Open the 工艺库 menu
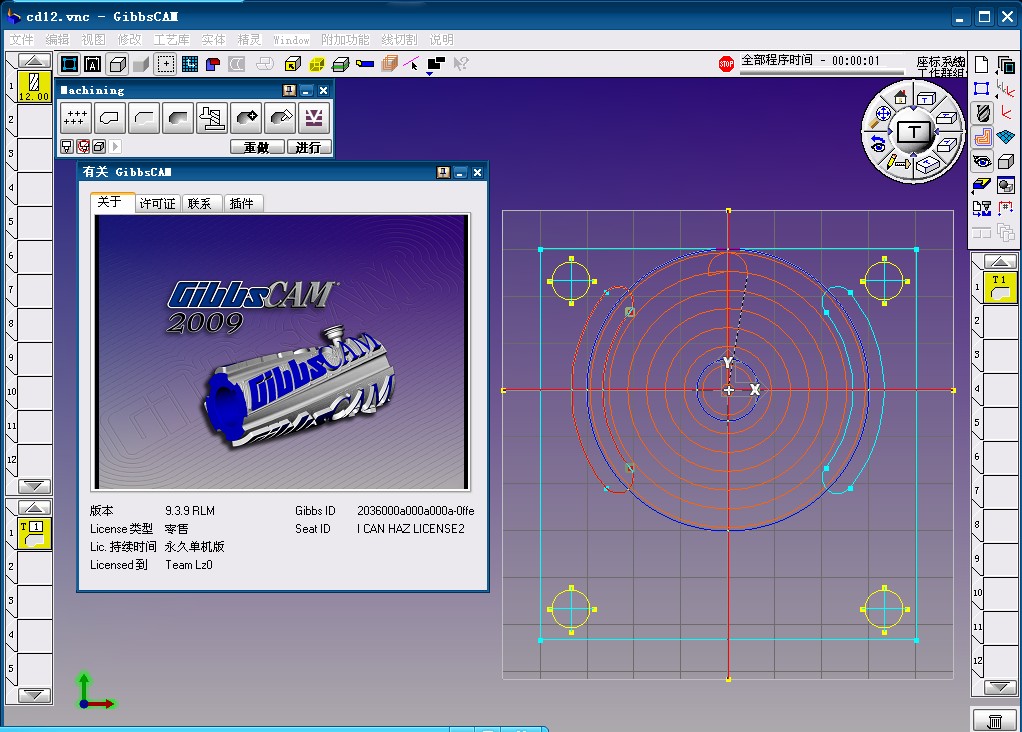This screenshot has height=732, width=1022. [x=171, y=40]
